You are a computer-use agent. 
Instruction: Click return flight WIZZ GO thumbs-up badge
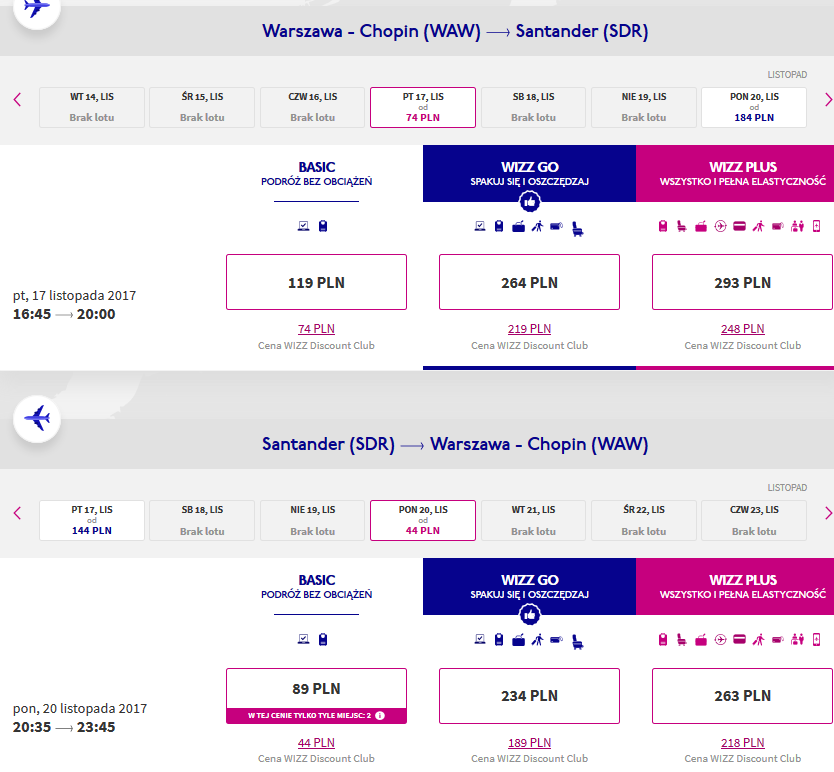pyautogui.click(x=530, y=615)
